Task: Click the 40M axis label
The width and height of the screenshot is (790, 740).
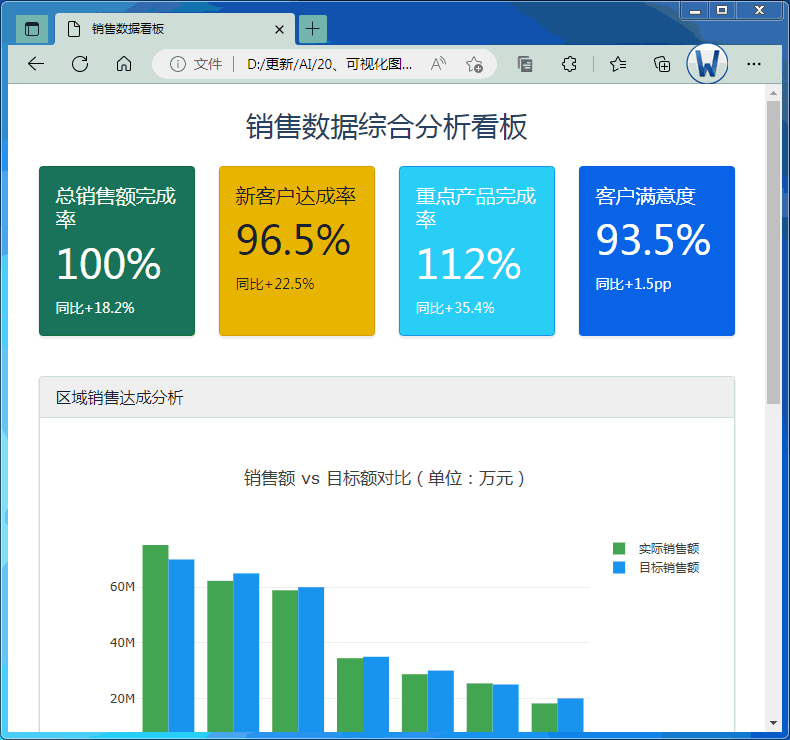Action: [x=122, y=642]
